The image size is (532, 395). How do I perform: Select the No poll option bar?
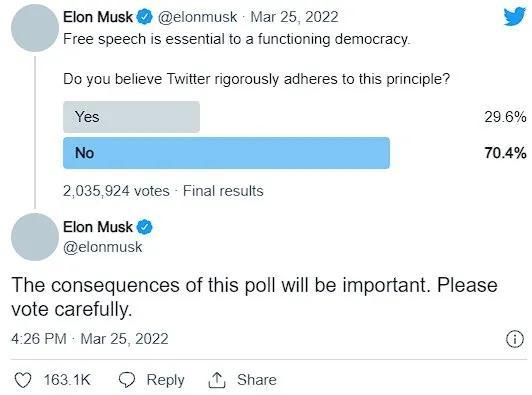tap(226, 153)
